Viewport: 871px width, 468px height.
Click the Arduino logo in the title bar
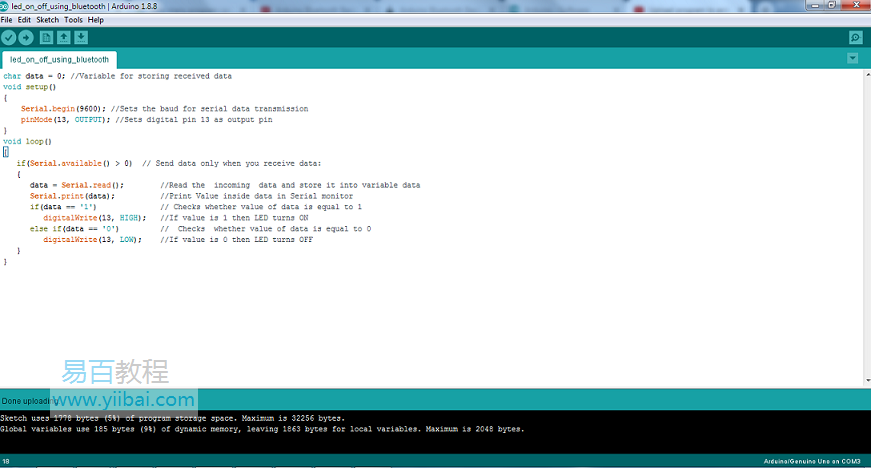4,6
